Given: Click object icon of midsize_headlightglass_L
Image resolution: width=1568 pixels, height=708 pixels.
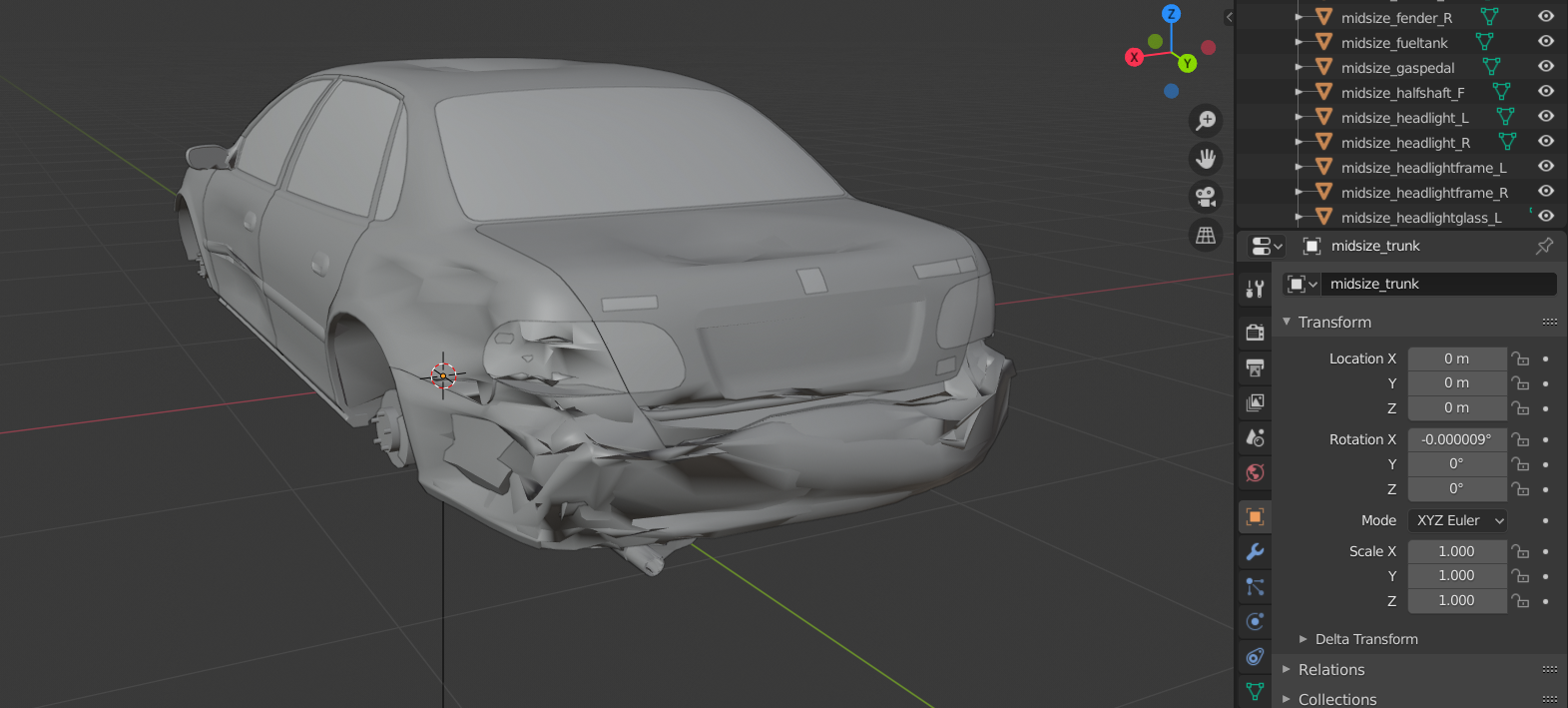Looking at the screenshot, I should [x=1324, y=217].
